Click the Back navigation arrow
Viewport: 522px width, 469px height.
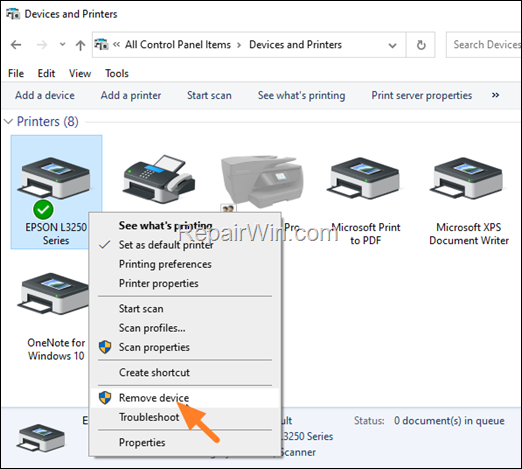click(16, 45)
